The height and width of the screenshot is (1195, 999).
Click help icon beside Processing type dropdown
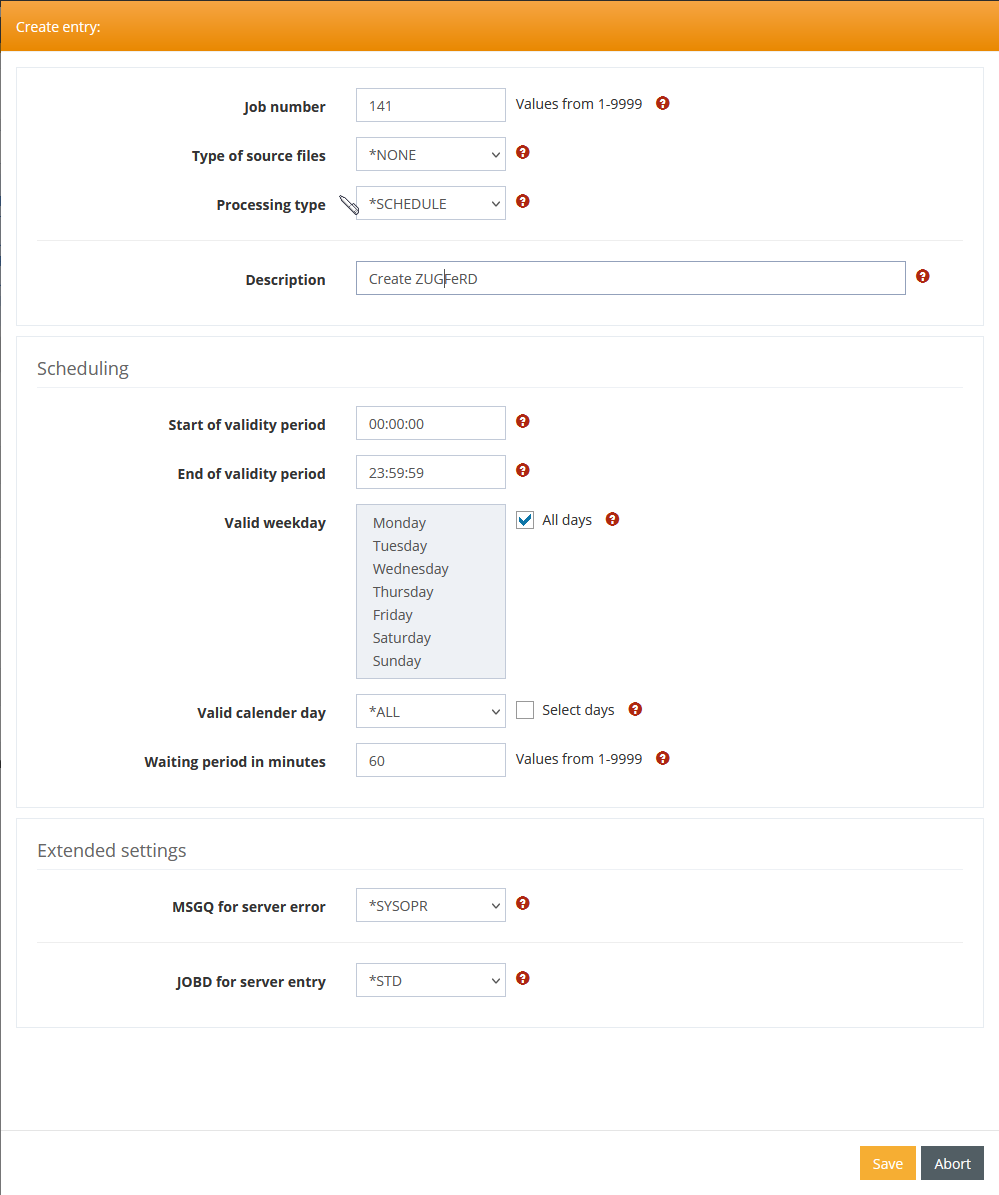[522, 202]
